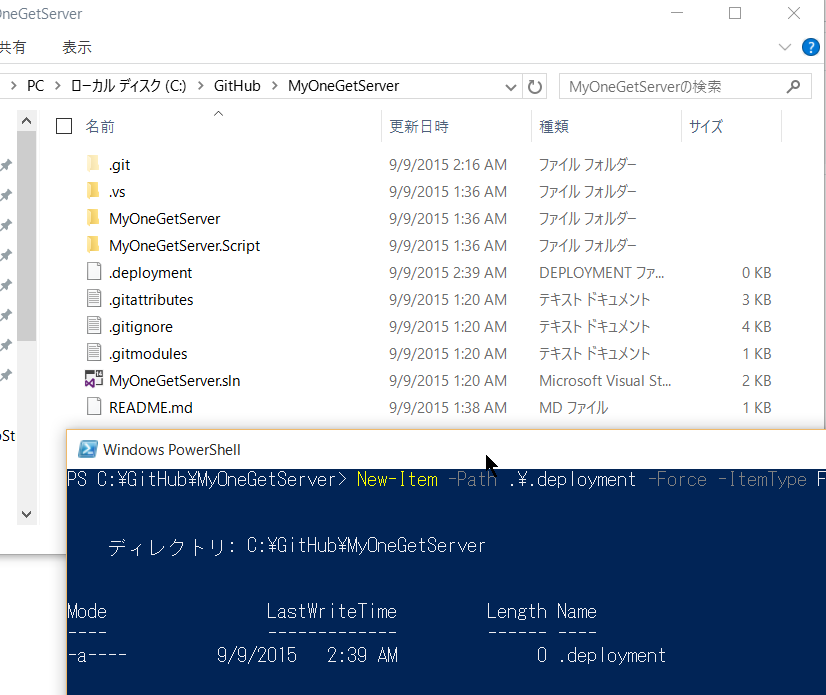The image size is (826, 695).
Task: Click the Windows PowerShell title bar icon
Action: (88, 449)
